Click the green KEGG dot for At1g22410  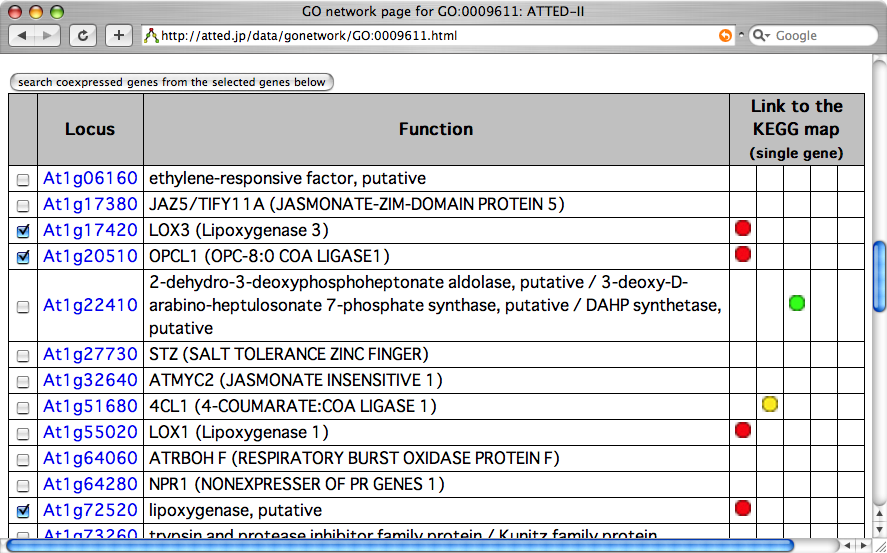[797, 303]
